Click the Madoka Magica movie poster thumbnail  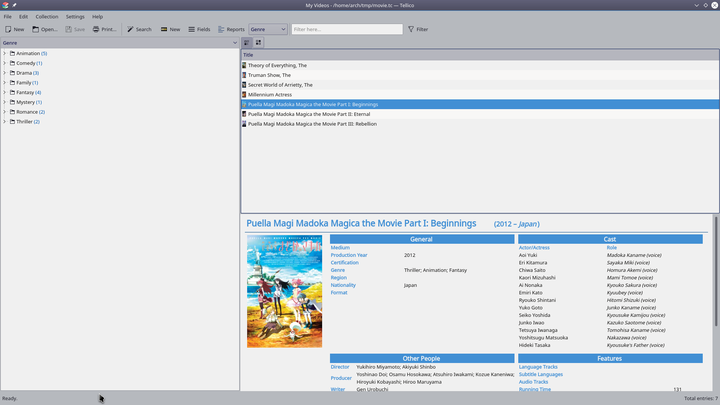point(284,291)
